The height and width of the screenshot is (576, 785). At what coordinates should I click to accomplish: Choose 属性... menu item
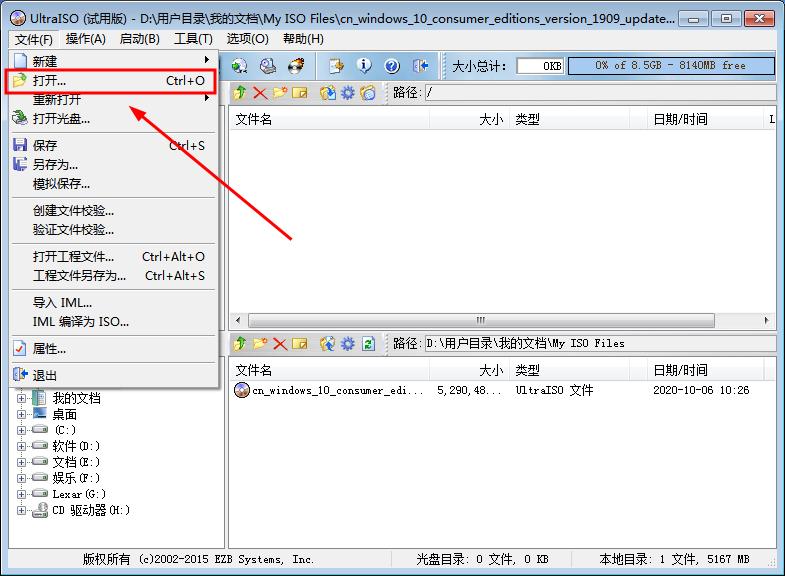(114, 349)
